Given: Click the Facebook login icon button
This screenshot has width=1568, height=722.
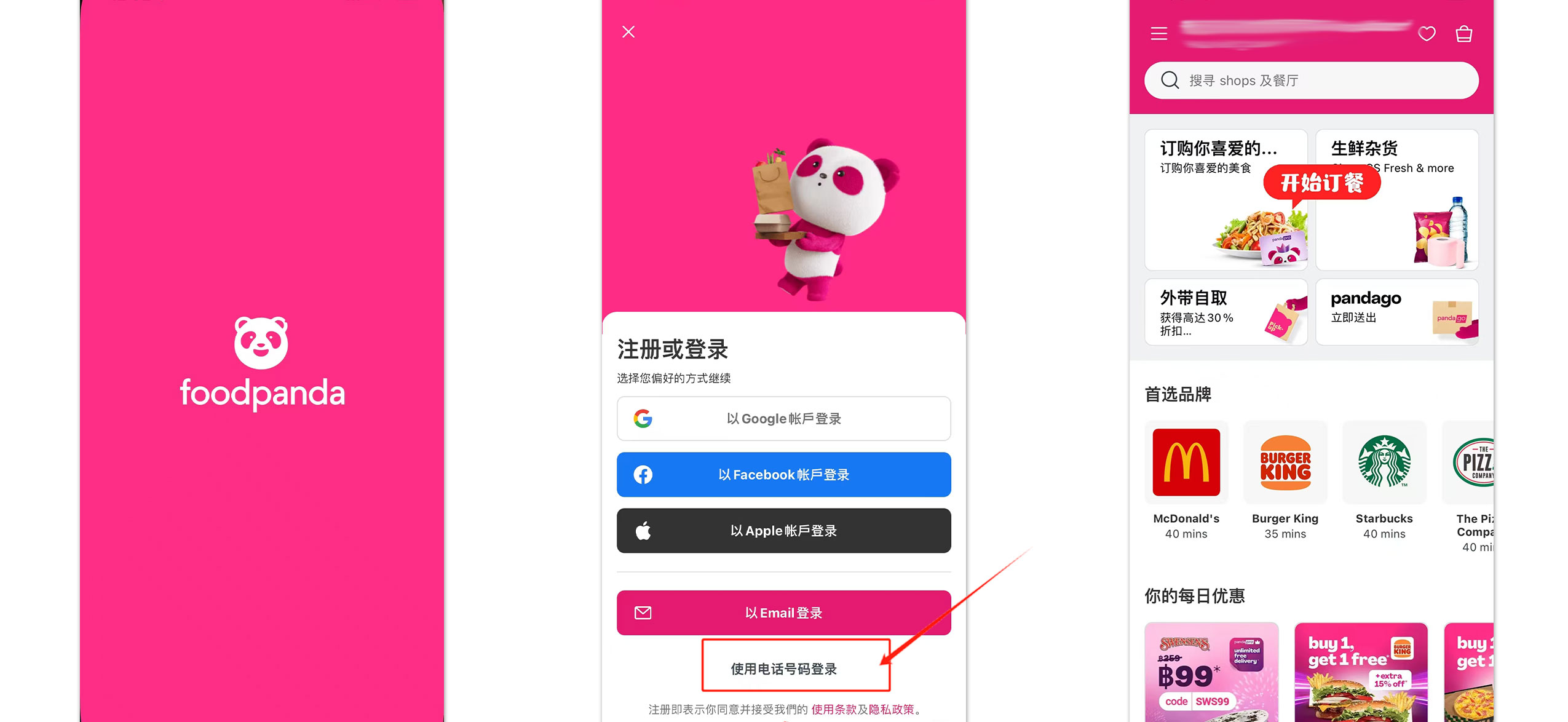Looking at the screenshot, I should pyautogui.click(x=642, y=474).
